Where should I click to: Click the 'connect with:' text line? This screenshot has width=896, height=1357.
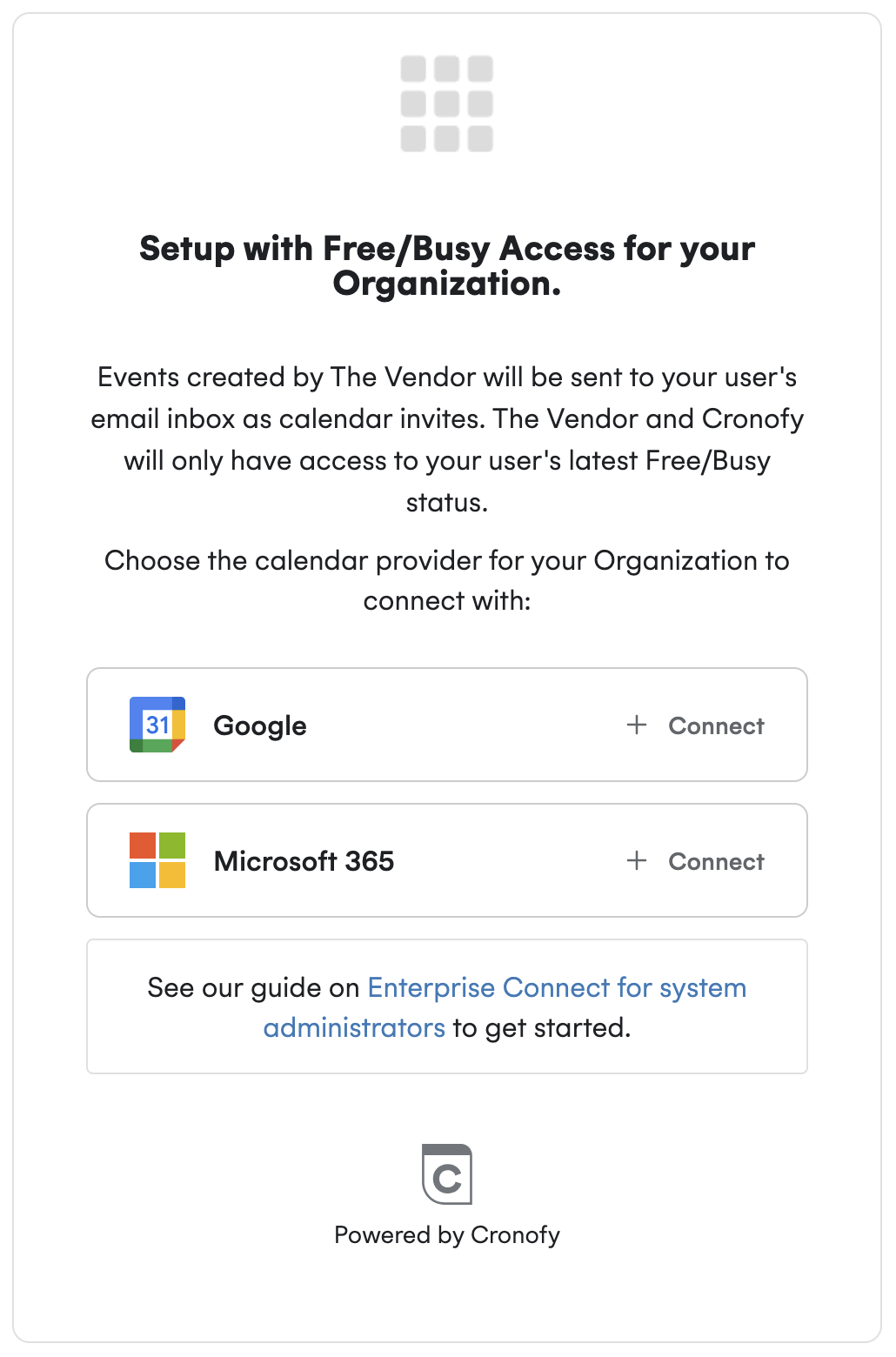click(447, 601)
